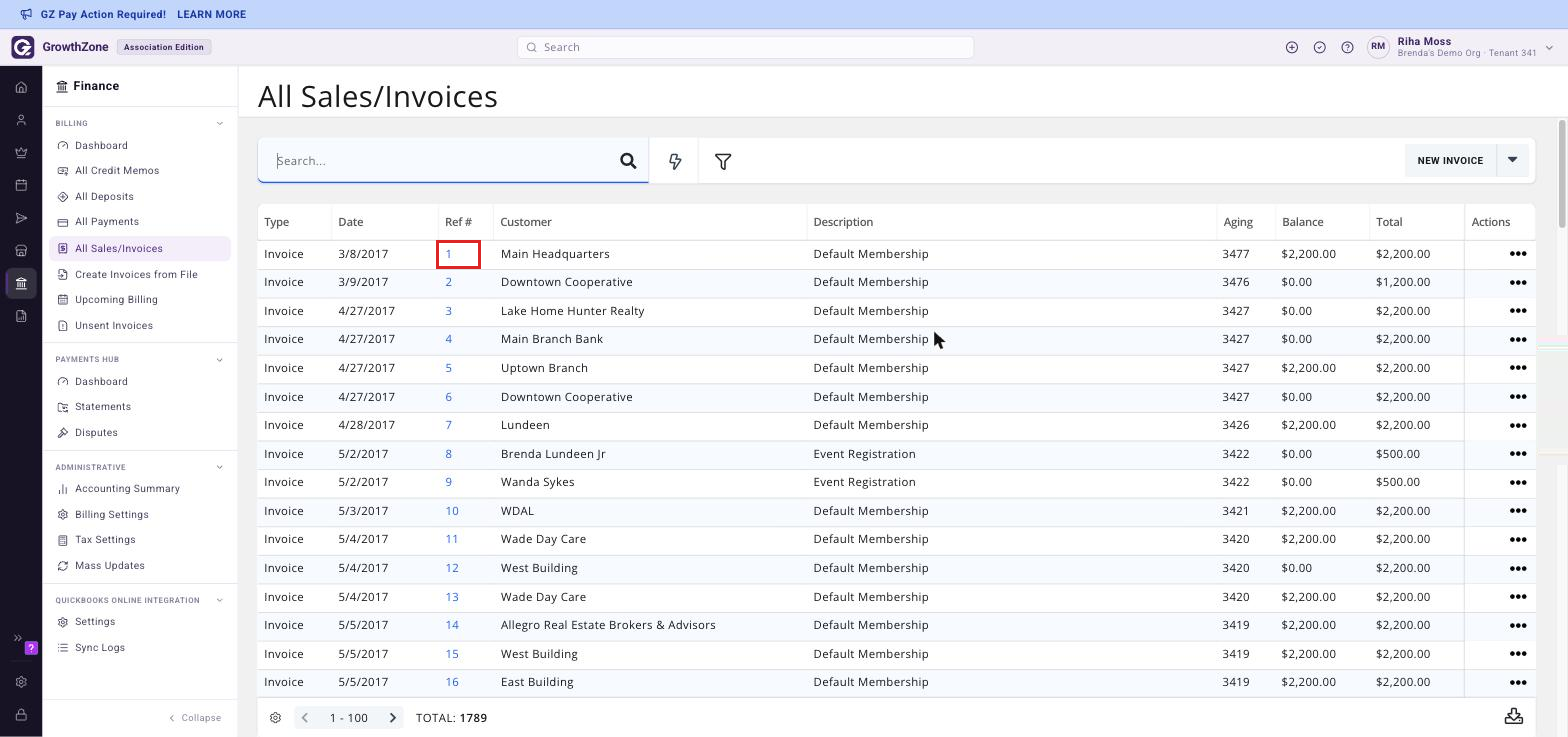This screenshot has height=737, width=1568.
Task: Open table column settings gear icon
Action: [x=275, y=718]
